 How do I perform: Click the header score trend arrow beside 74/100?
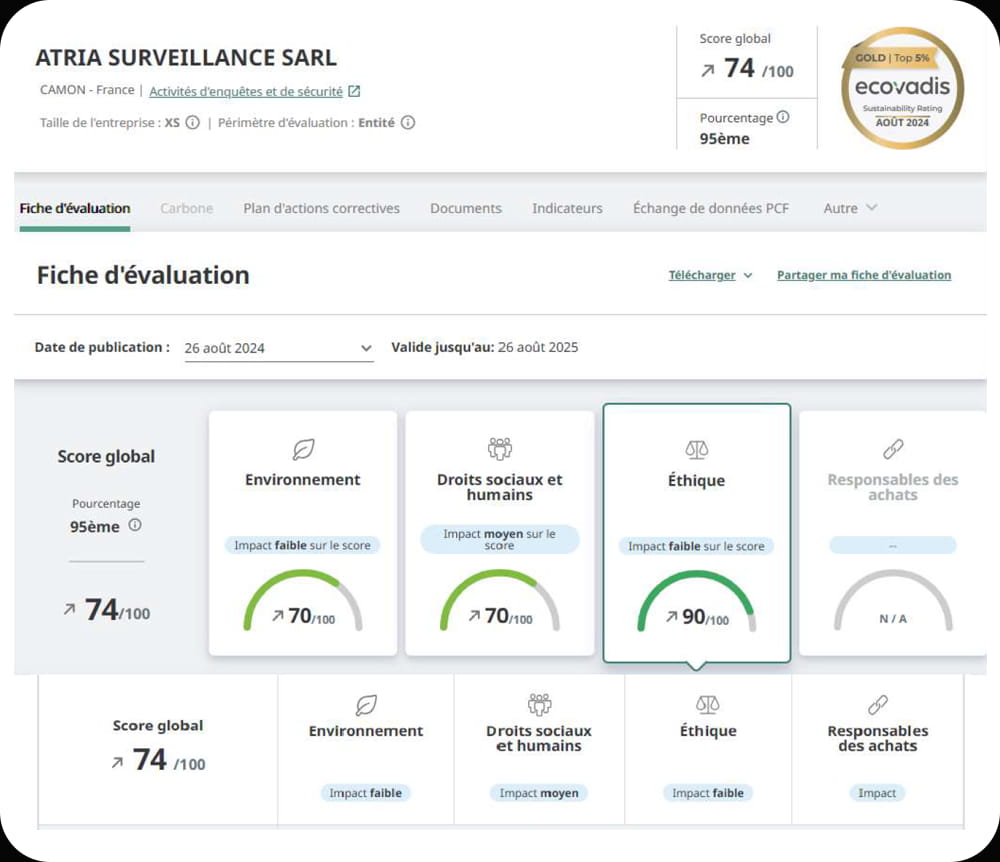coord(707,70)
